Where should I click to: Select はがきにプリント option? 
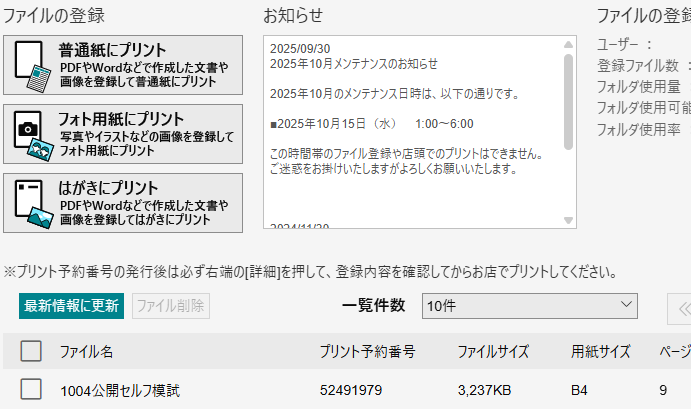[124, 203]
